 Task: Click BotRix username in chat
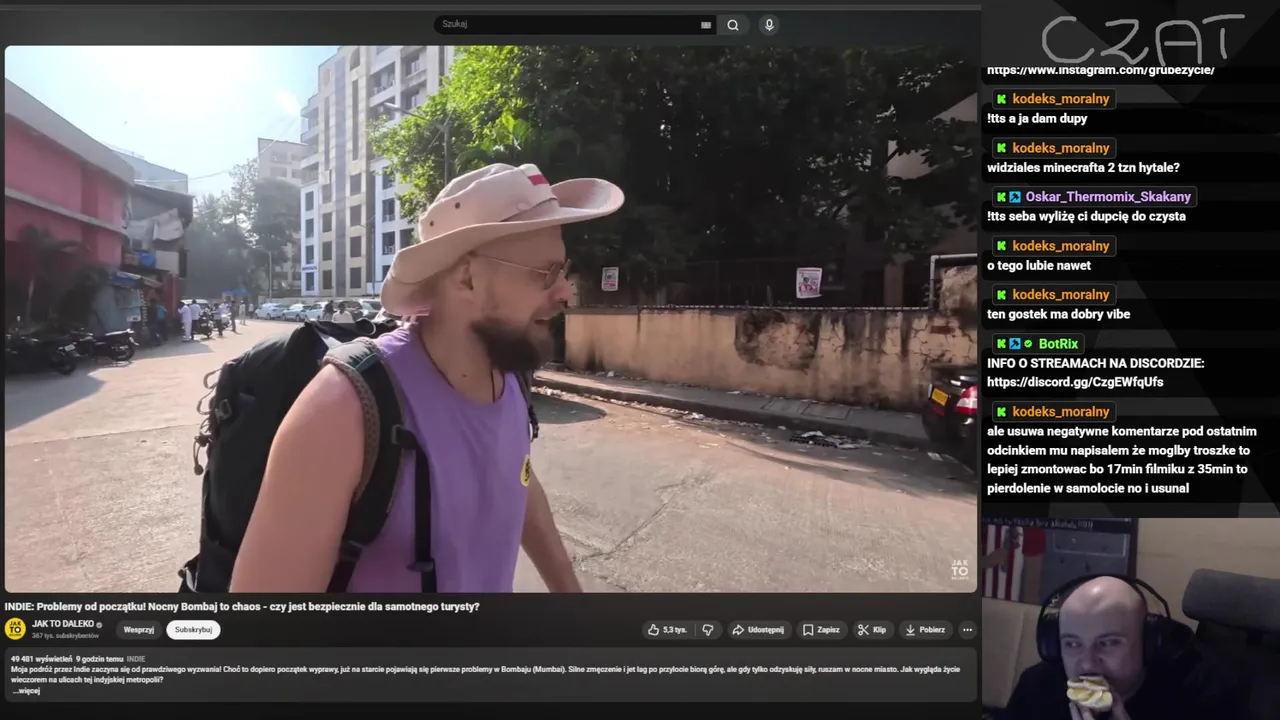(x=1058, y=344)
